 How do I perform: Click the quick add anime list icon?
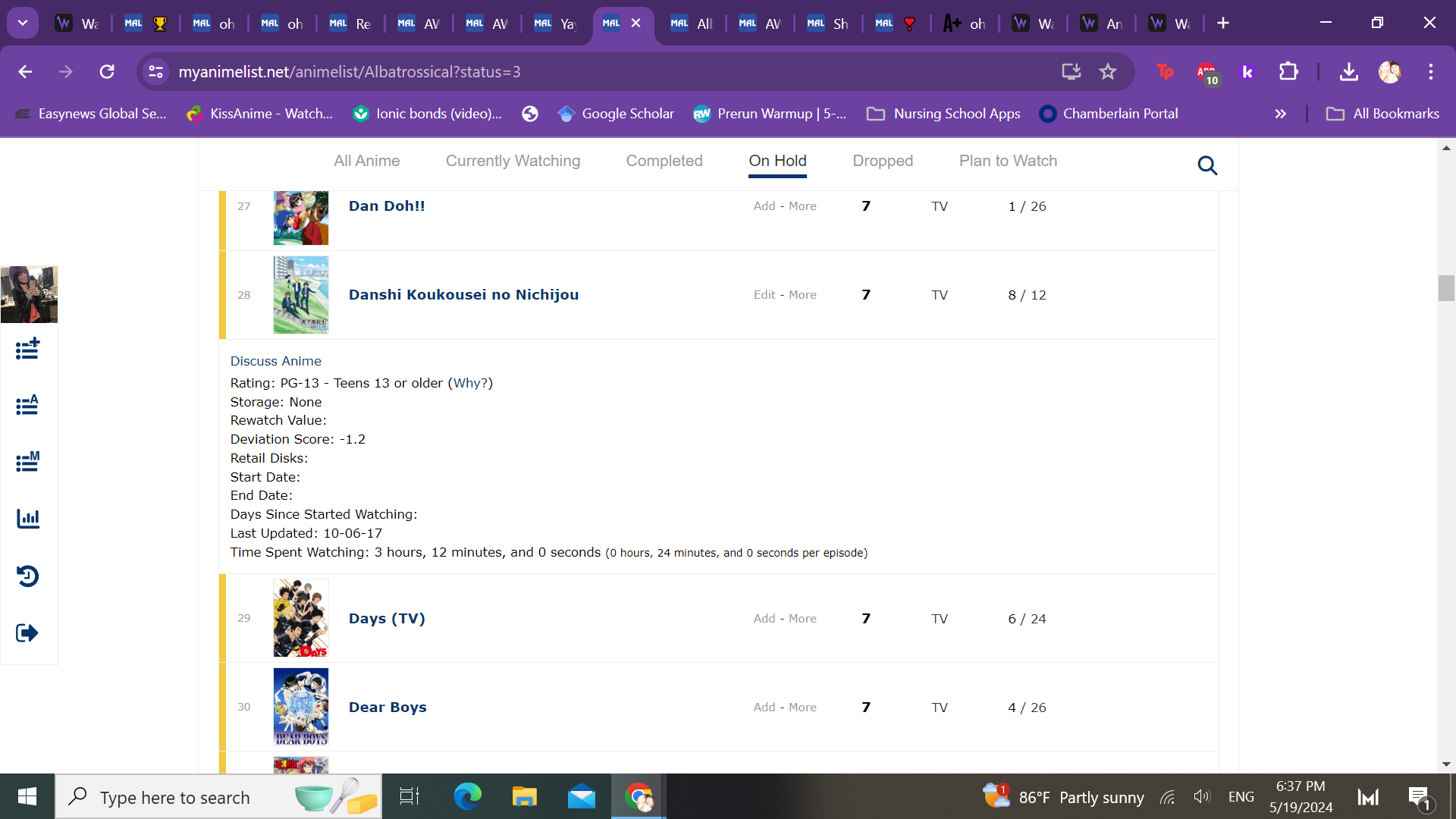click(27, 349)
